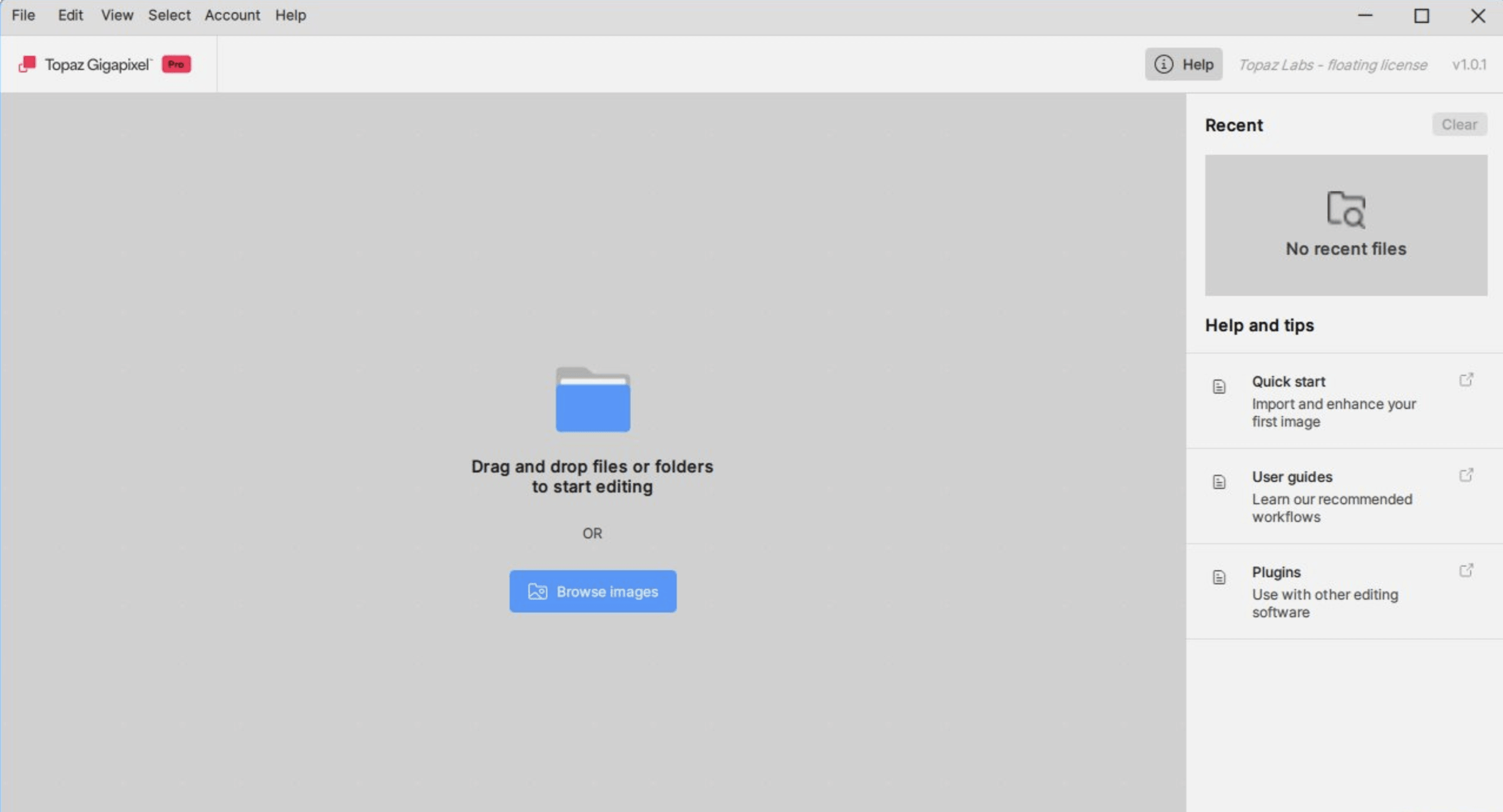Click the User guides document icon
The image size is (1503, 812).
[x=1219, y=482]
